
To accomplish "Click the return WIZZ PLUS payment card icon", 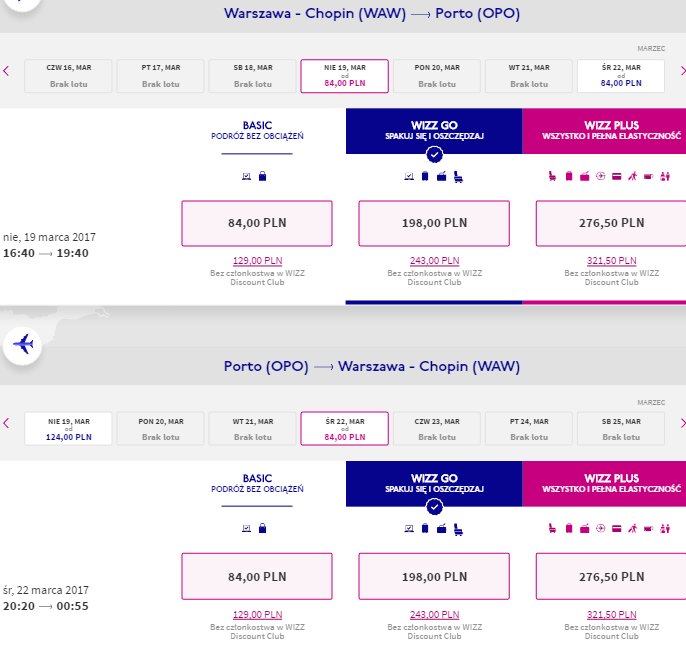I will click(616, 528).
